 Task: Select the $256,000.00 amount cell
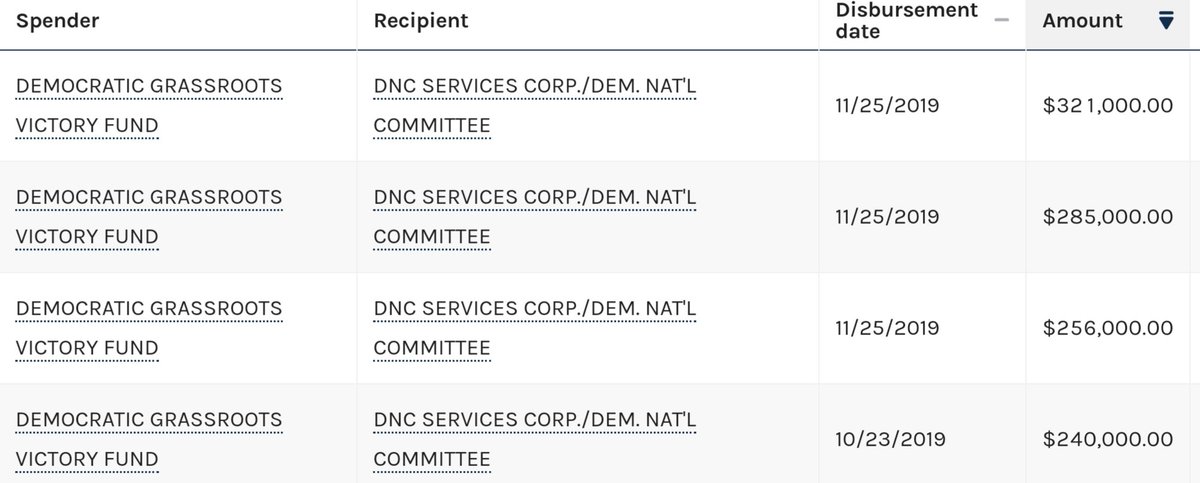(1107, 327)
